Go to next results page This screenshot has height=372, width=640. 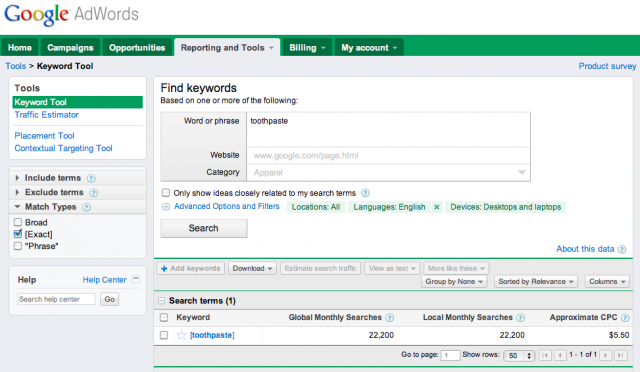tap(606, 355)
